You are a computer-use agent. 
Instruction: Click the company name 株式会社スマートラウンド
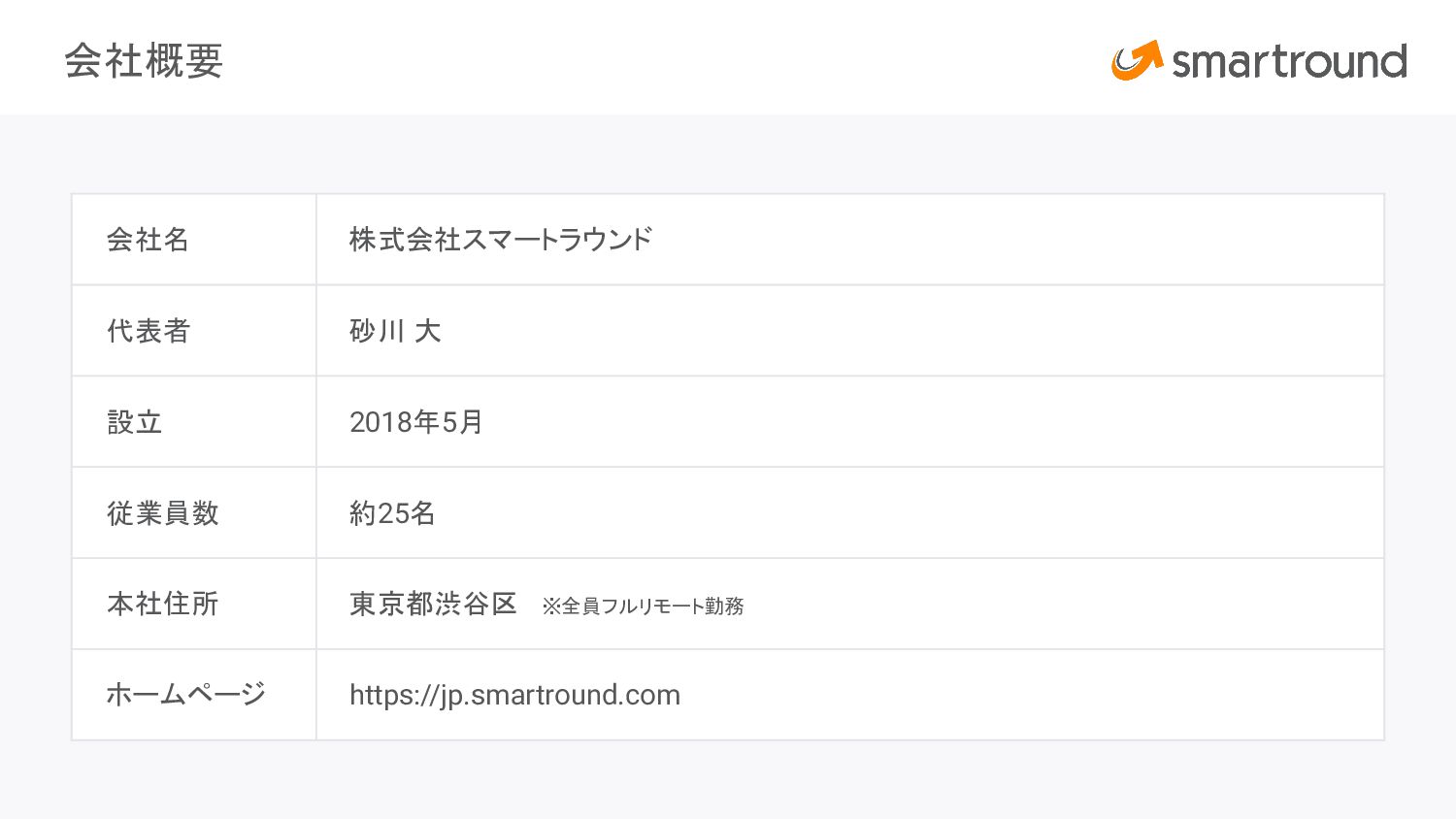coord(500,240)
